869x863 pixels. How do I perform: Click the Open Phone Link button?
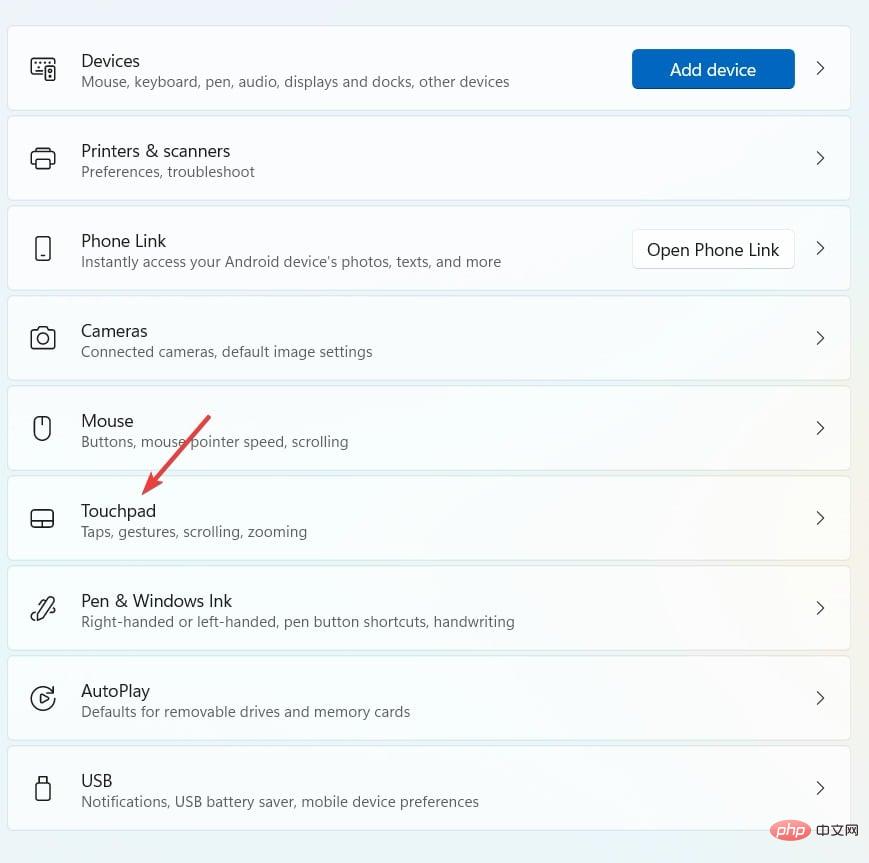[x=713, y=249]
